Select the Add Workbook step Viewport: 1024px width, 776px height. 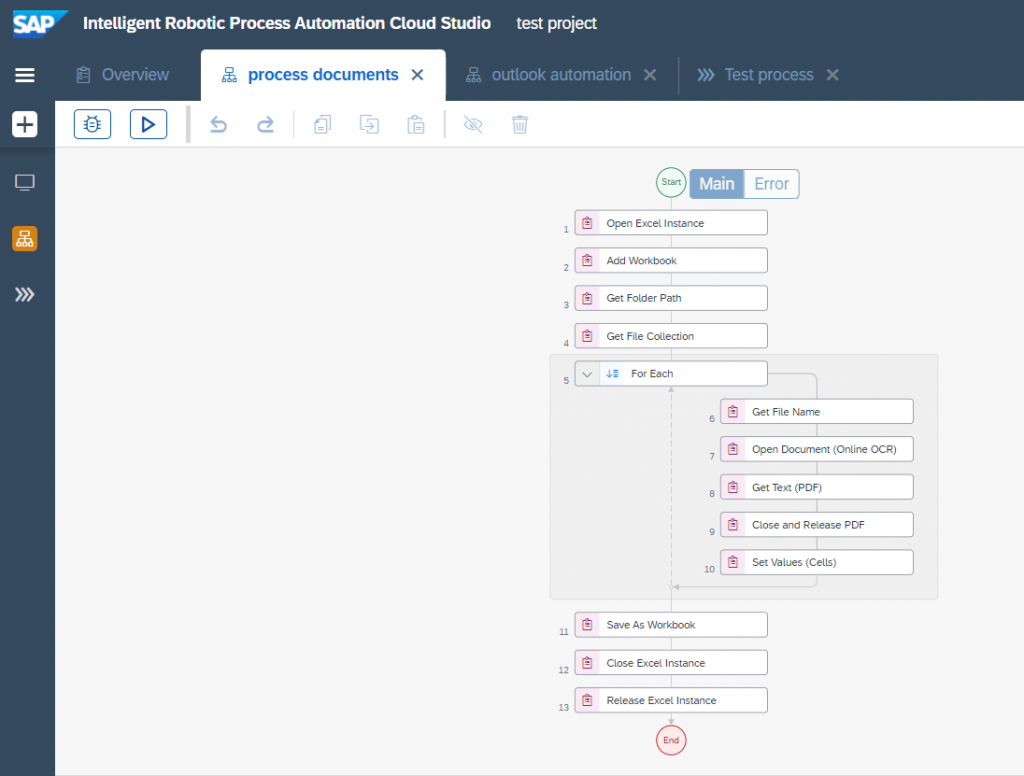671,261
